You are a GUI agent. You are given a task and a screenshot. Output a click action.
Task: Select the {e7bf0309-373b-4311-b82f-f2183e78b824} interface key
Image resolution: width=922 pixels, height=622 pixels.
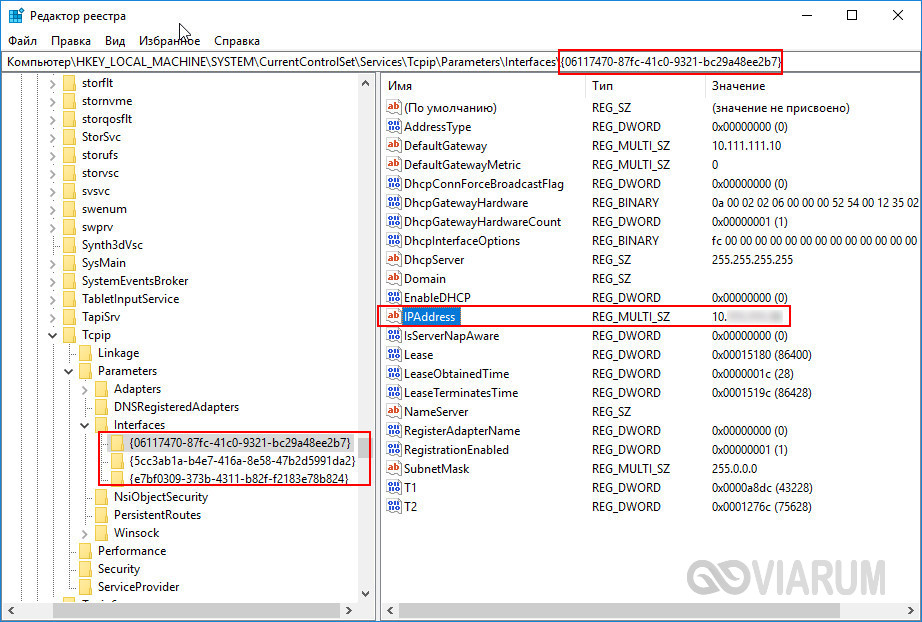pyautogui.click(x=238, y=479)
